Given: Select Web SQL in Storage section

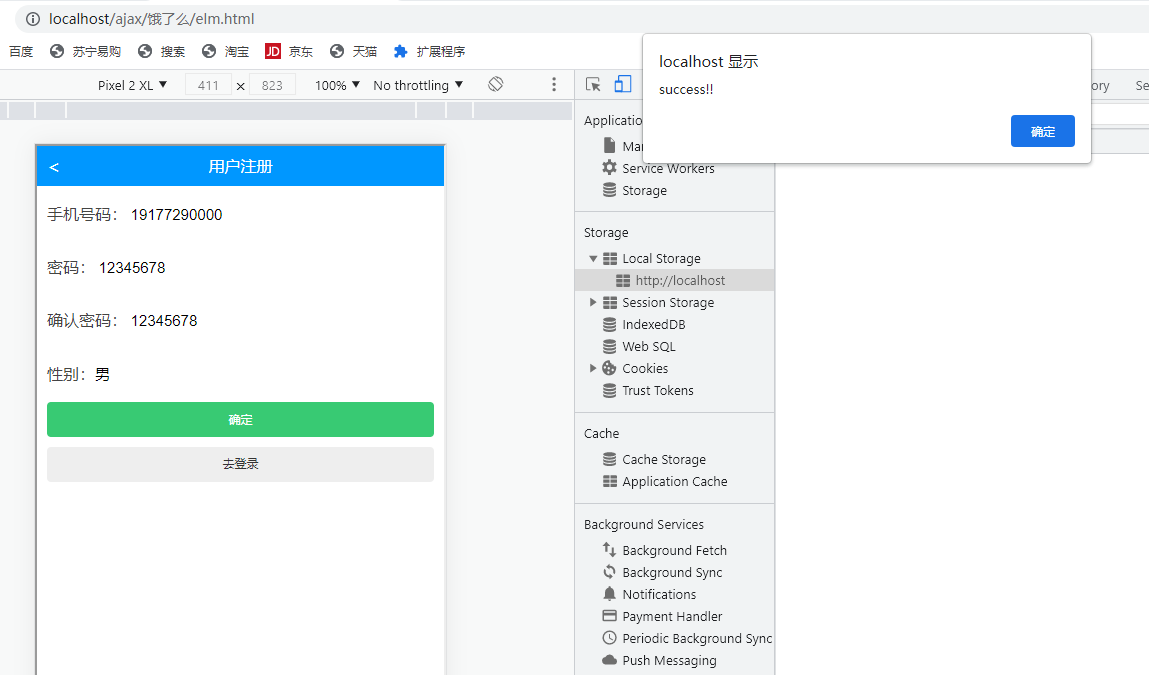Looking at the screenshot, I should pos(649,347).
